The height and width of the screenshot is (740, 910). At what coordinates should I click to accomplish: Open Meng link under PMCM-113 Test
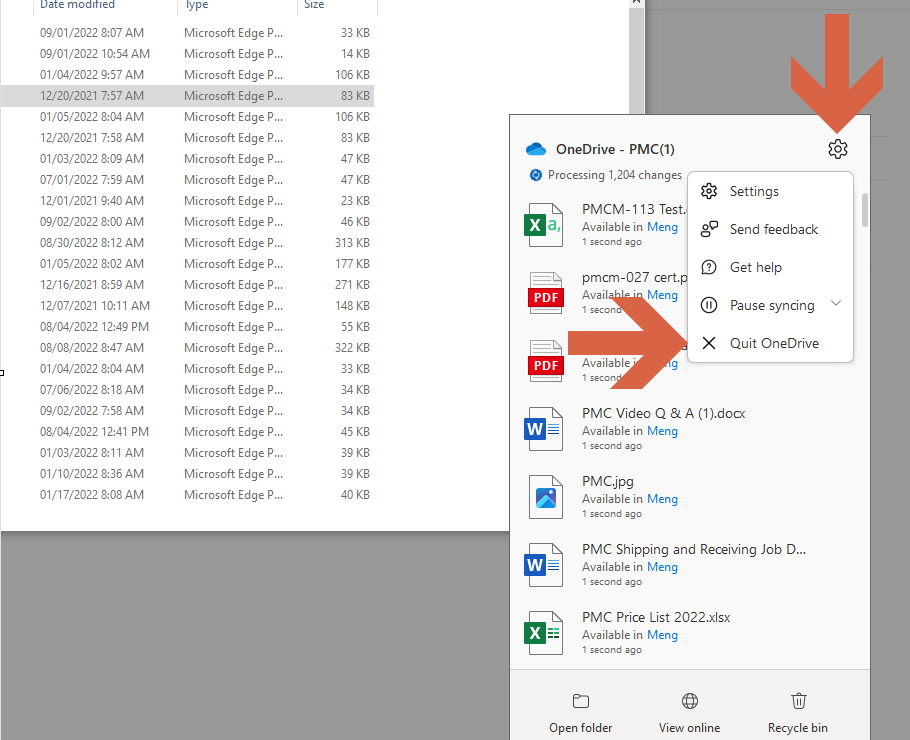662,227
